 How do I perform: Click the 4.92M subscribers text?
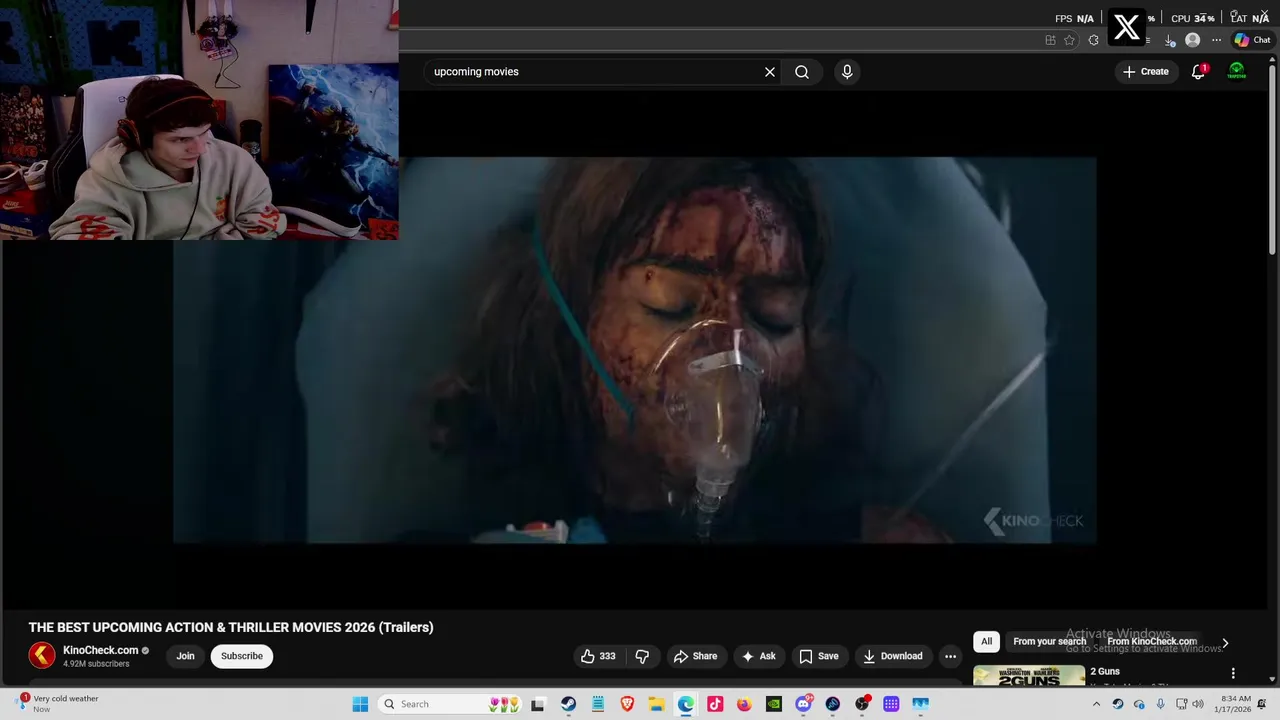tap(96, 664)
